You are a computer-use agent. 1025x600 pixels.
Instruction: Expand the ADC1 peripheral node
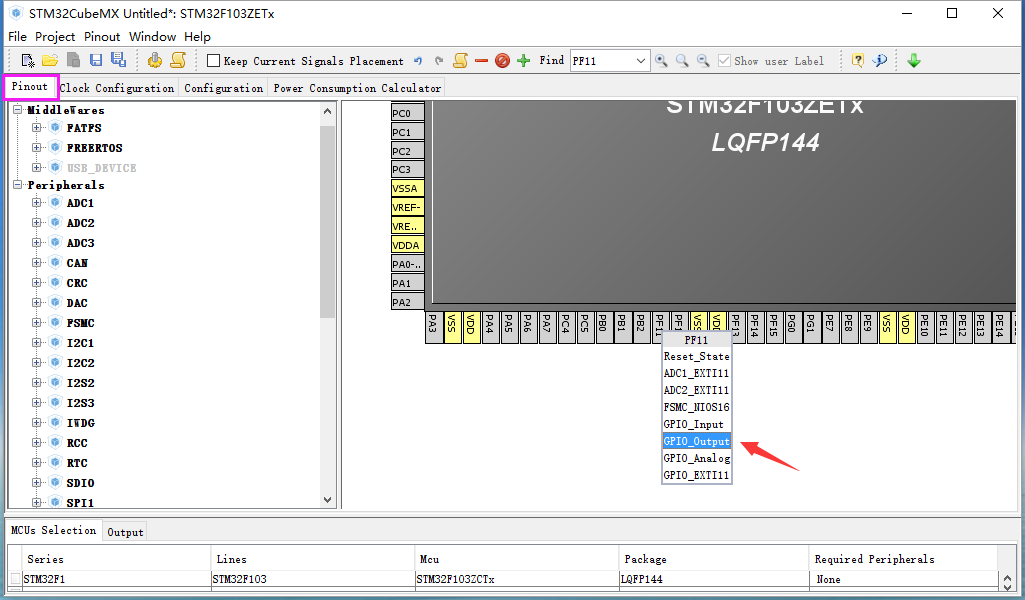tap(37, 203)
